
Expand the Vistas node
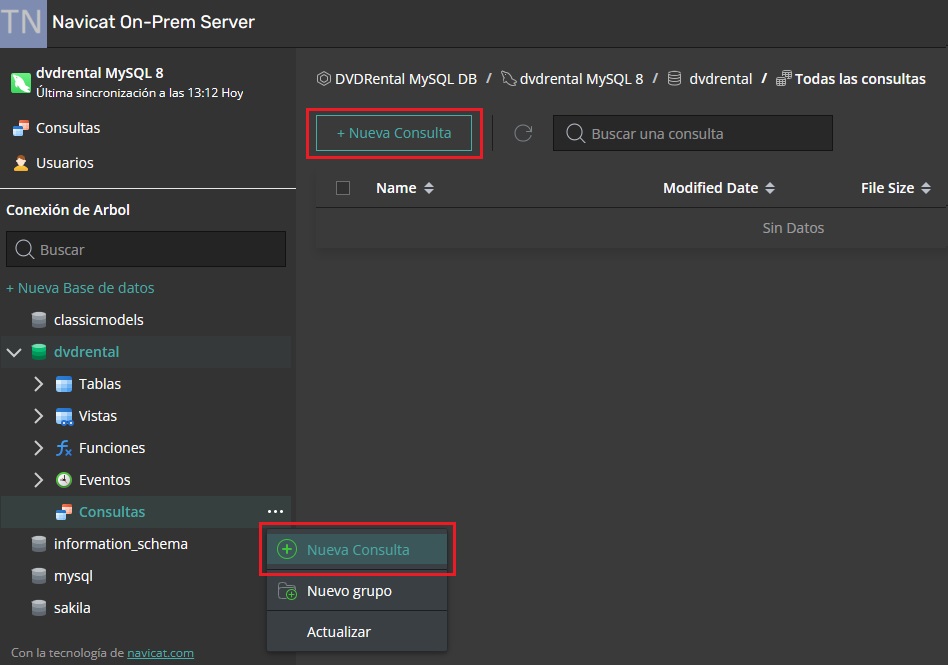click(x=39, y=416)
